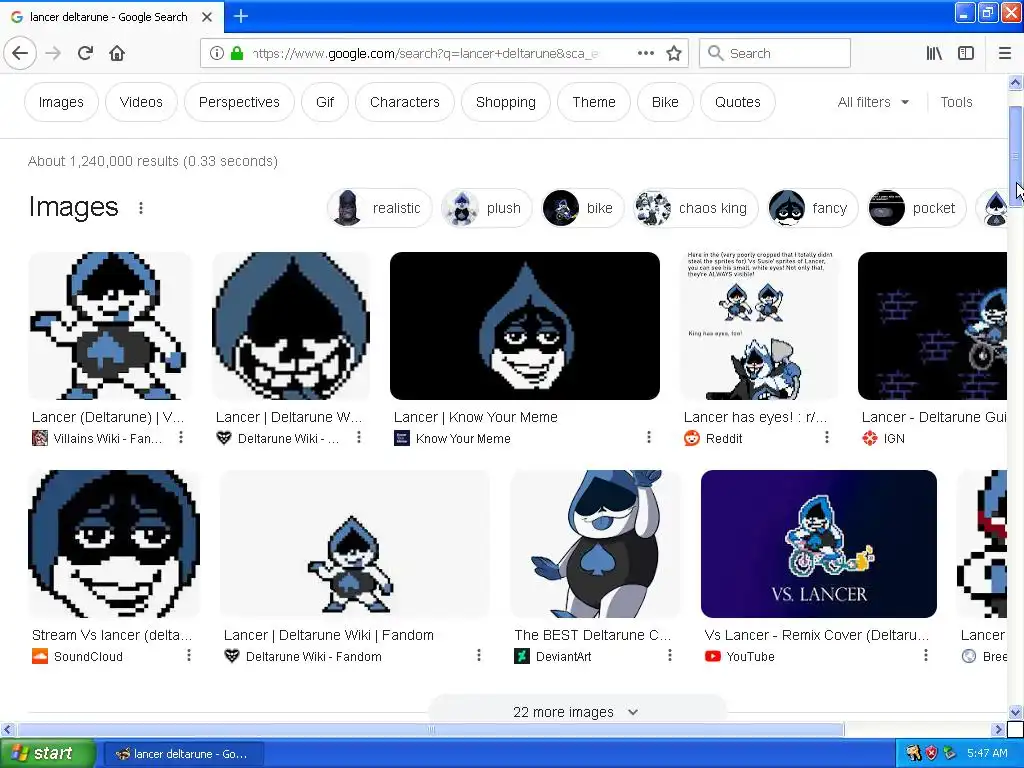The width and height of the screenshot is (1024, 768).
Task: Open Lancer | Know Your Meme link
Action: (475, 417)
